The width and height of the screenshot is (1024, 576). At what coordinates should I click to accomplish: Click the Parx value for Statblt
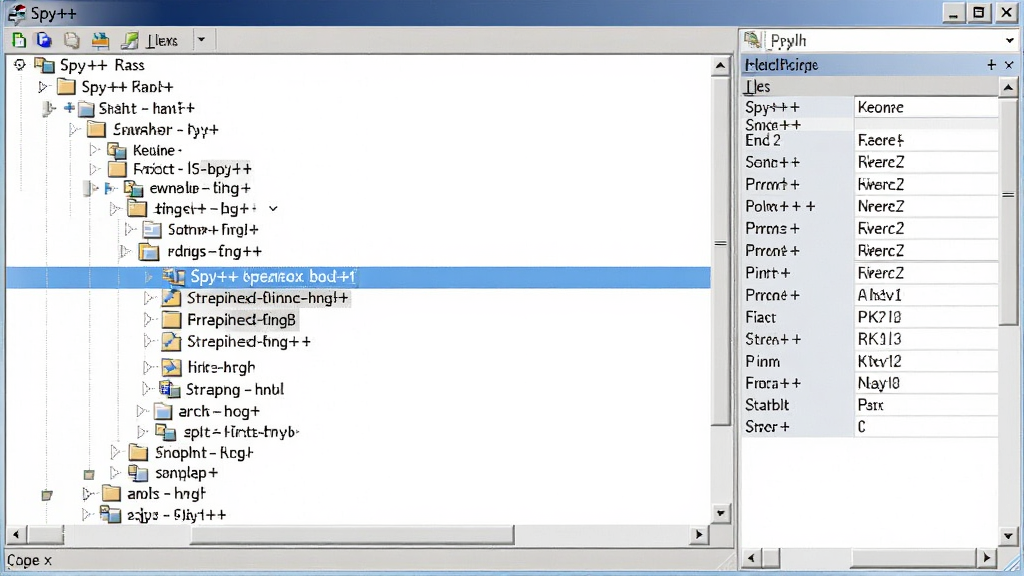[x=926, y=405]
